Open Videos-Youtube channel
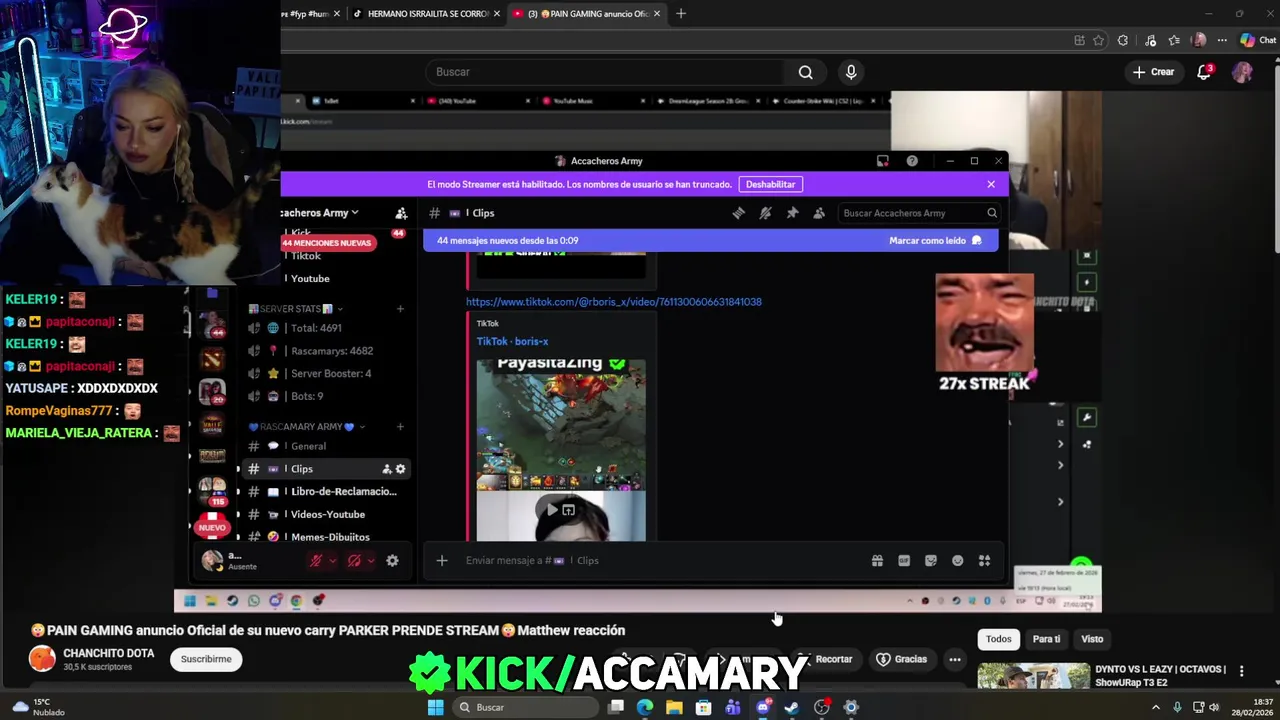The height and width of the screenshot is (720, 1280). [x=327, y=515]
